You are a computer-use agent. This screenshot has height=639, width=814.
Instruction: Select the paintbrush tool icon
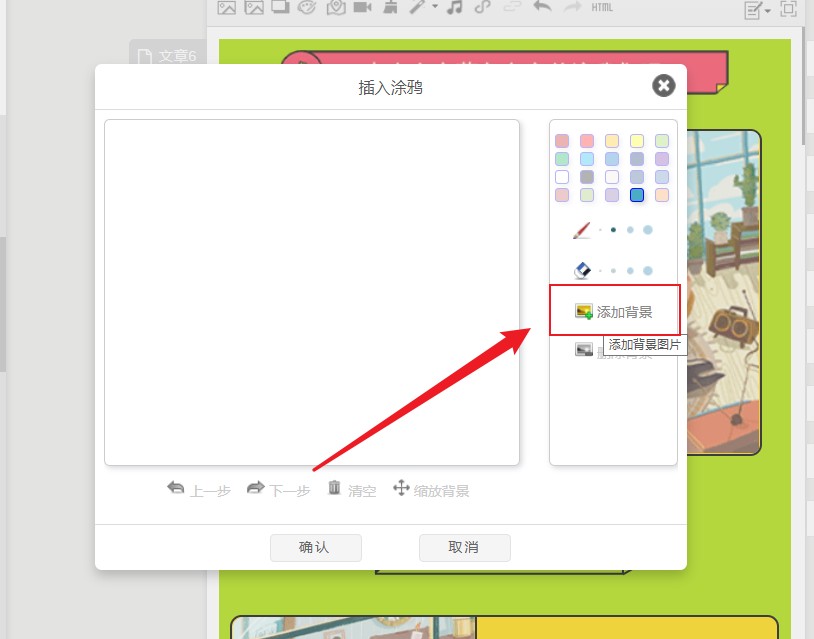583,230
